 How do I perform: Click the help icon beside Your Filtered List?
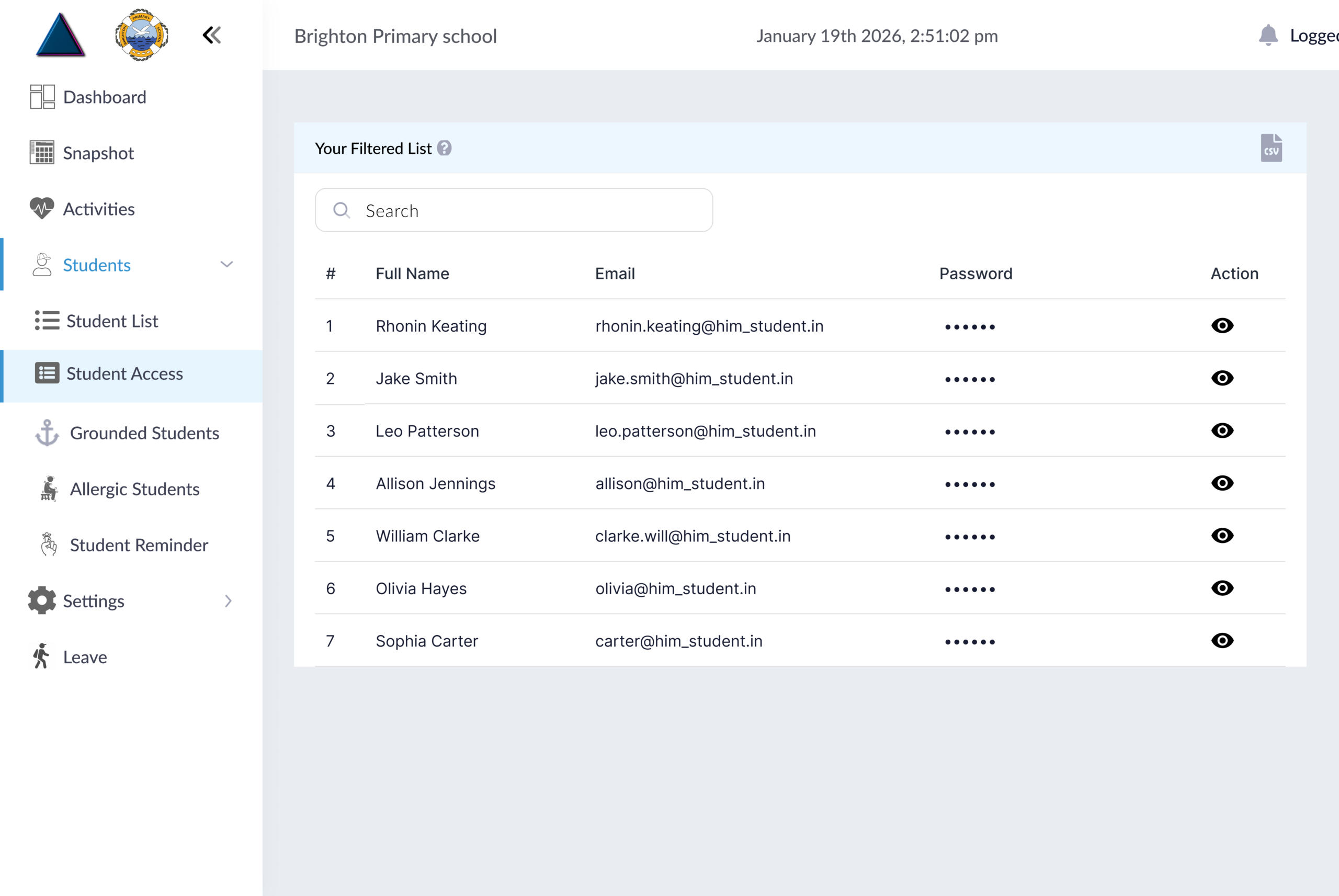click(445, 149)
